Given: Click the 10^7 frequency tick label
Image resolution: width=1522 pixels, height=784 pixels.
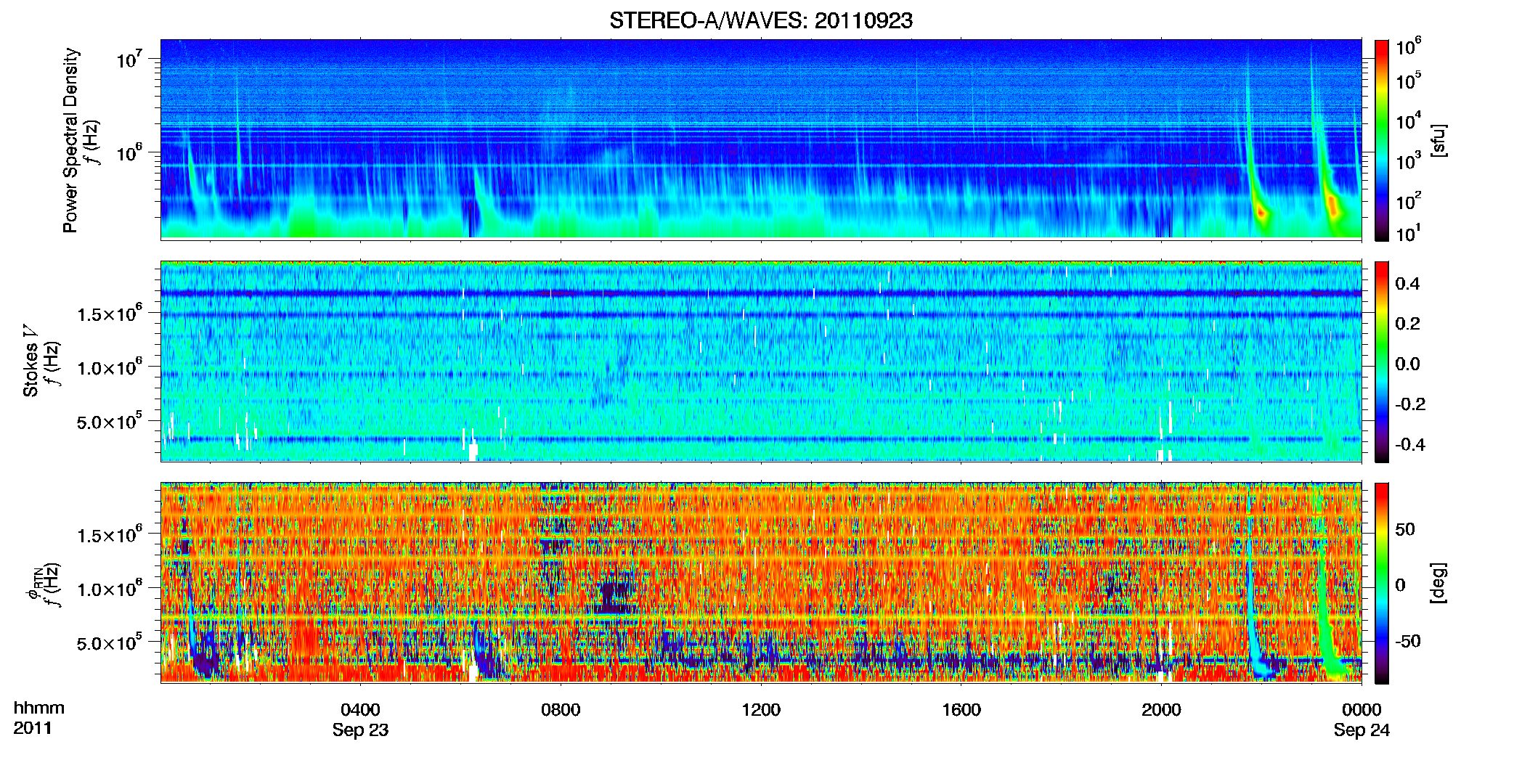Looking at the screenshot, I should (129, 58).
